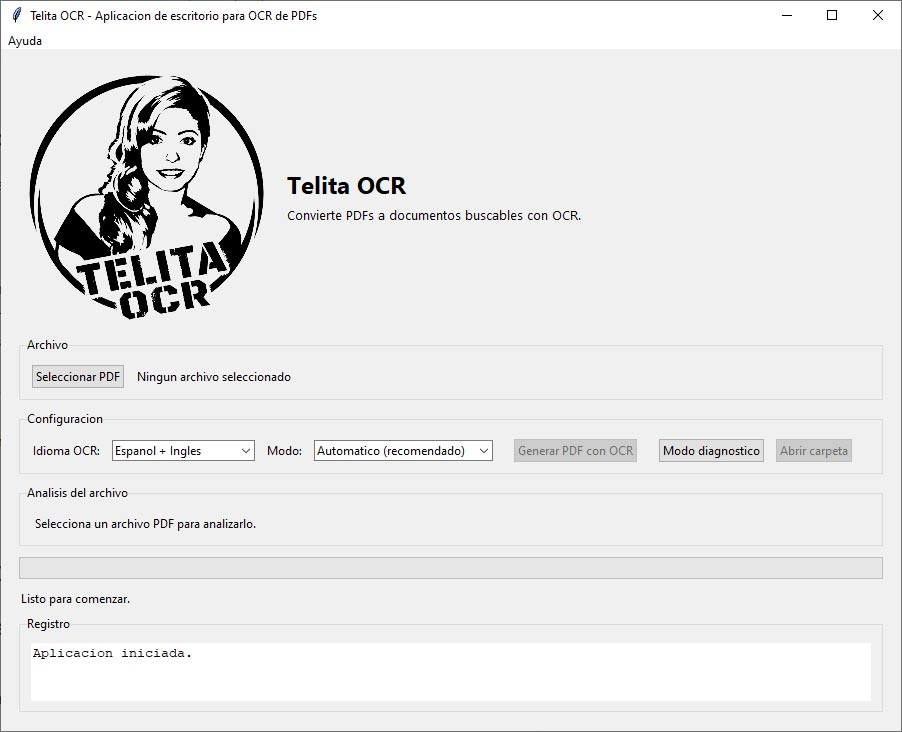Maximize the Telita OCR window
Viewport: 902px width, 732px height.
[x=832, y=15]
